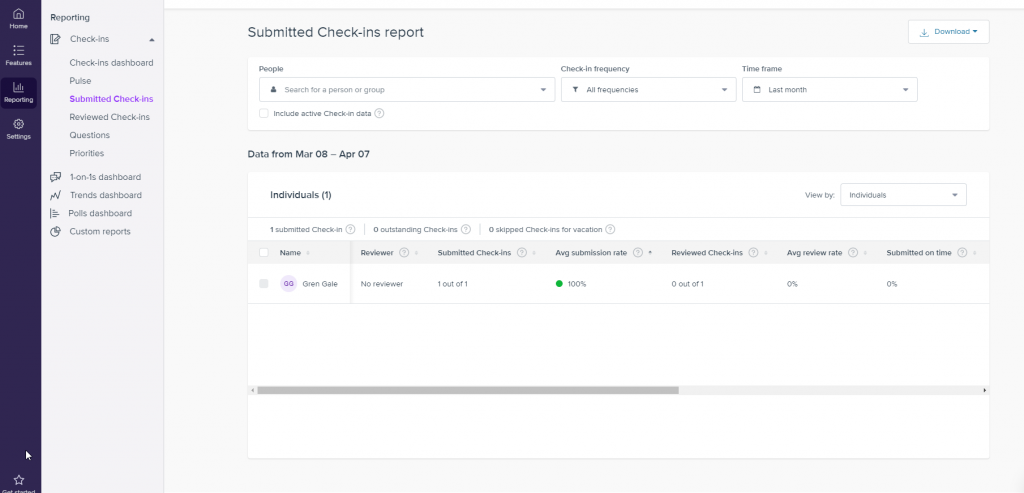Click the '1 out of 1' submitted cell

coord(453,284)
